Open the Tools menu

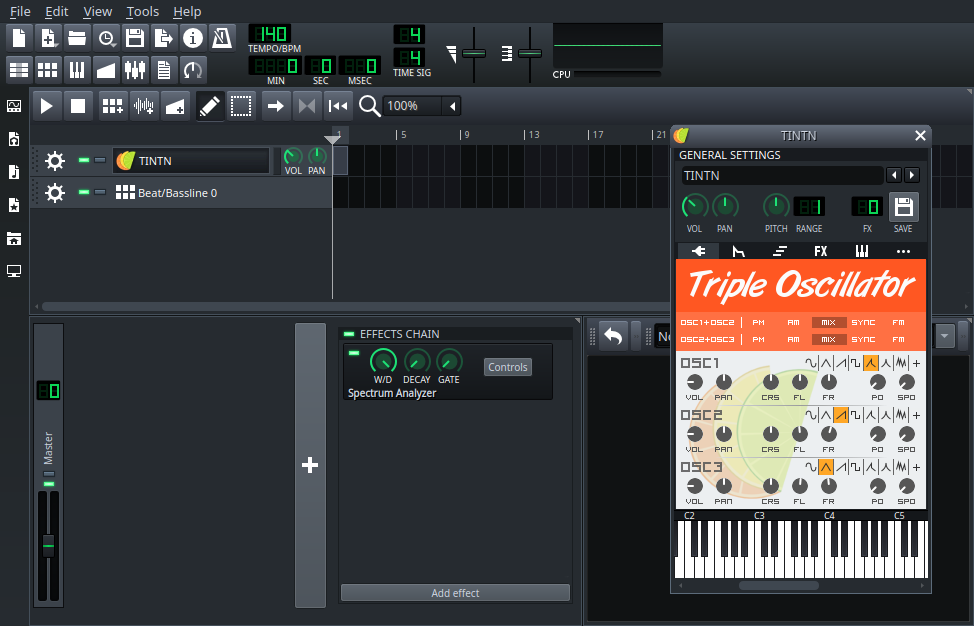click(142, 11)
